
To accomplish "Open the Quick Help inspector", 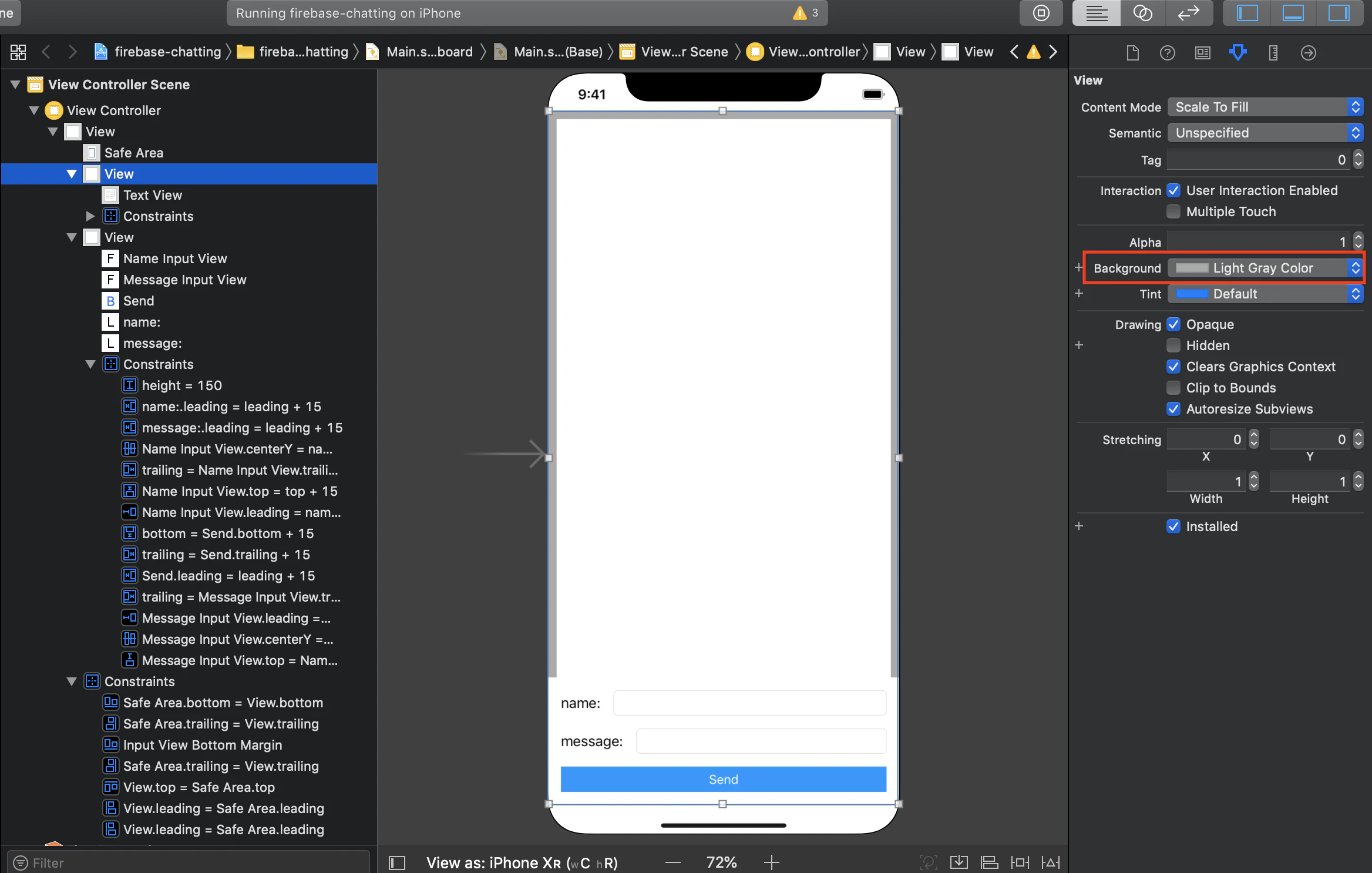I will tap(1168, 53).
